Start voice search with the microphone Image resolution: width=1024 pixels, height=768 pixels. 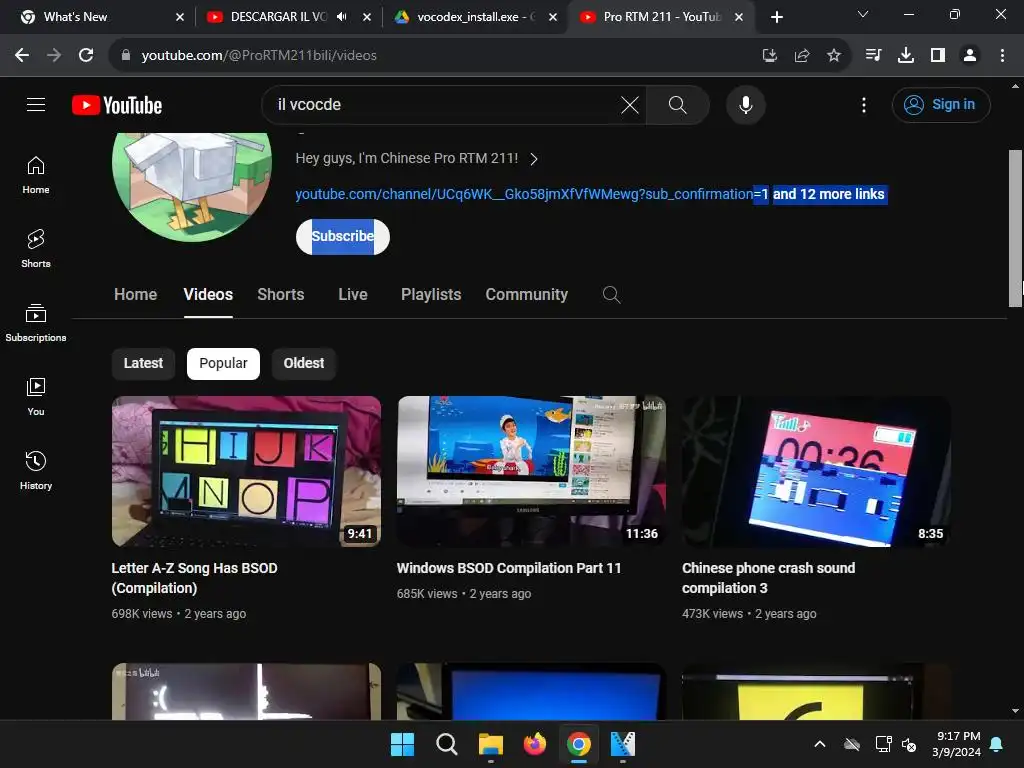tap(745, 104)
